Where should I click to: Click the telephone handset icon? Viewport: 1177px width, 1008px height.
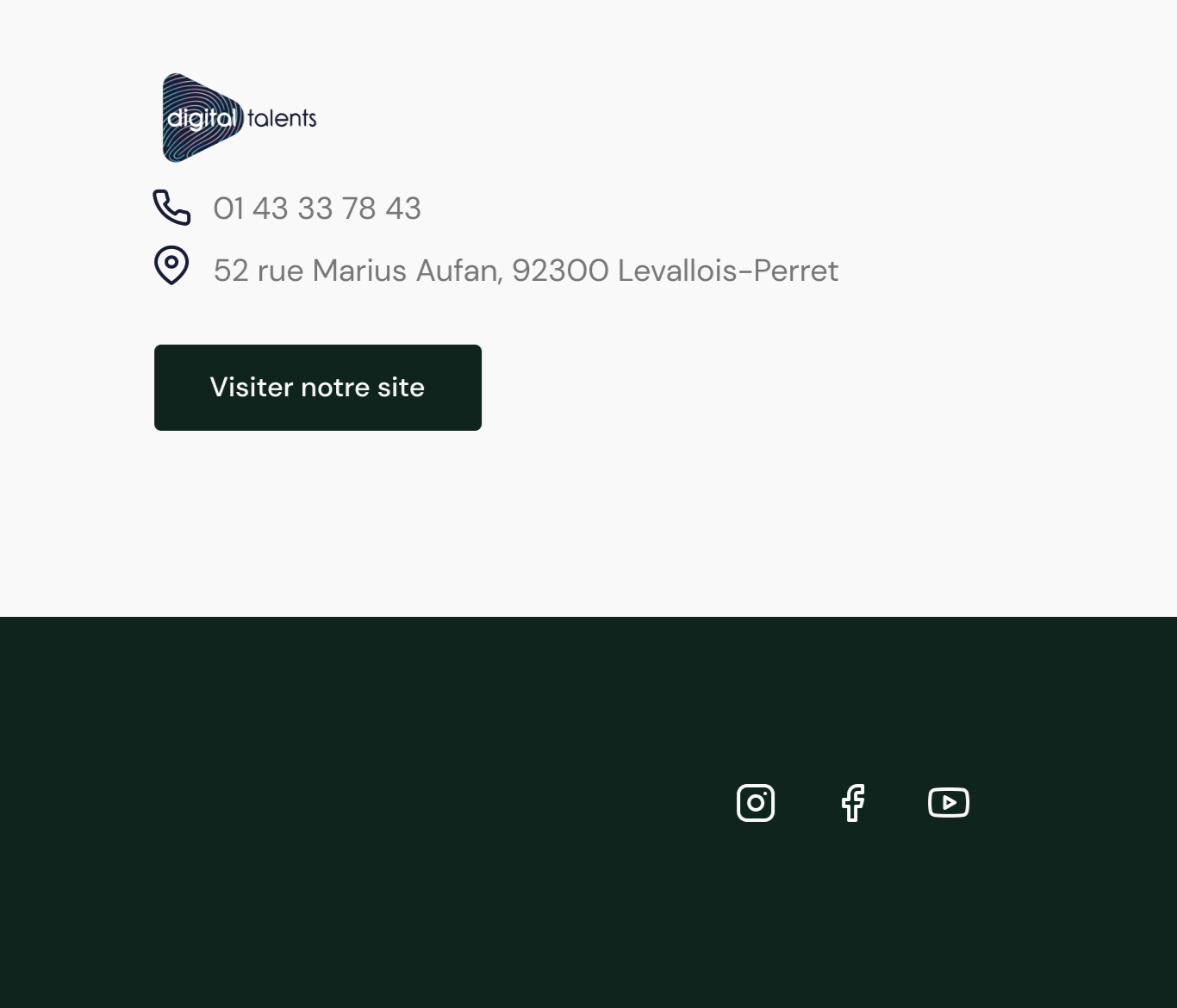click(171, 208)
